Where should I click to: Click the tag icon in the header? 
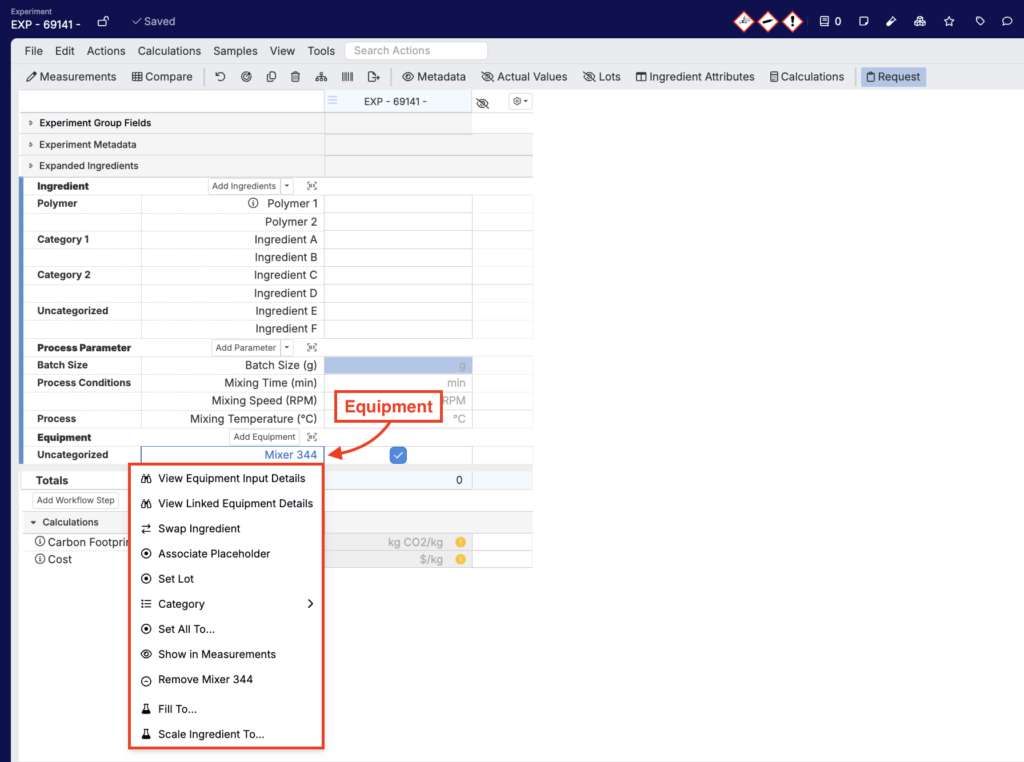pos(980,21)
